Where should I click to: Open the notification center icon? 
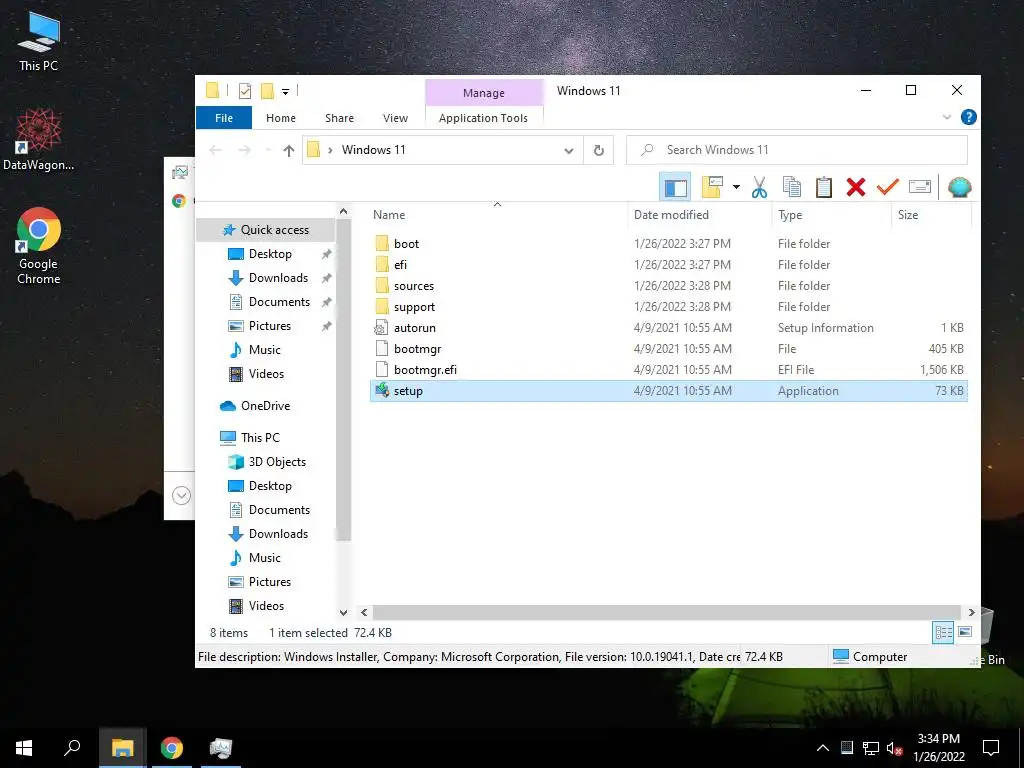click(x=991, y=748)
